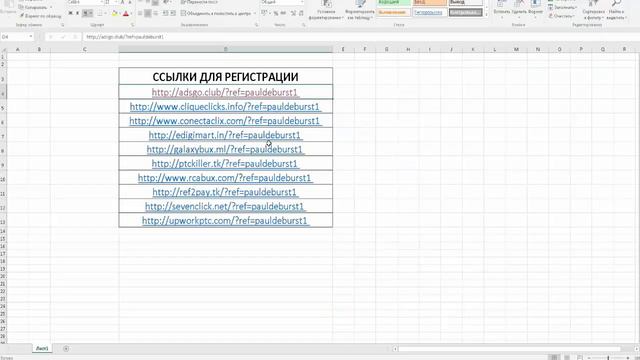Image resolution: width=640 pixels, height=360 pixels.
Task: Click Format Painter (Формат по образцу)
Action: tap(40, 16)
